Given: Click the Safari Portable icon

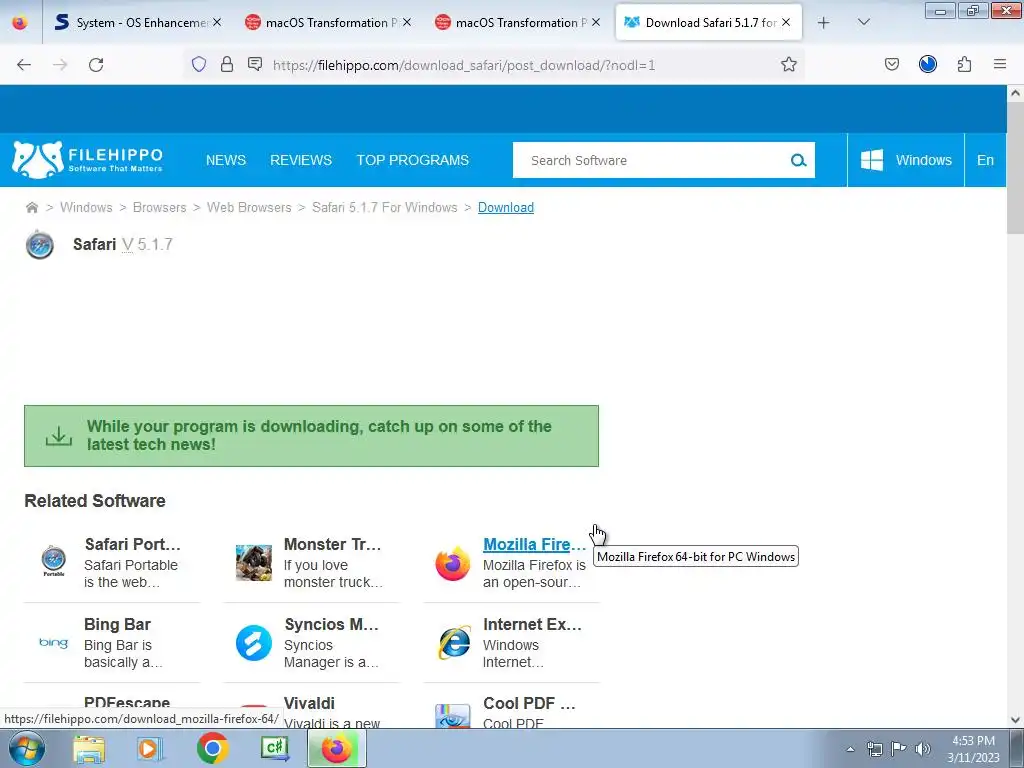Looking at the screenshot, I should click(54, 562).
